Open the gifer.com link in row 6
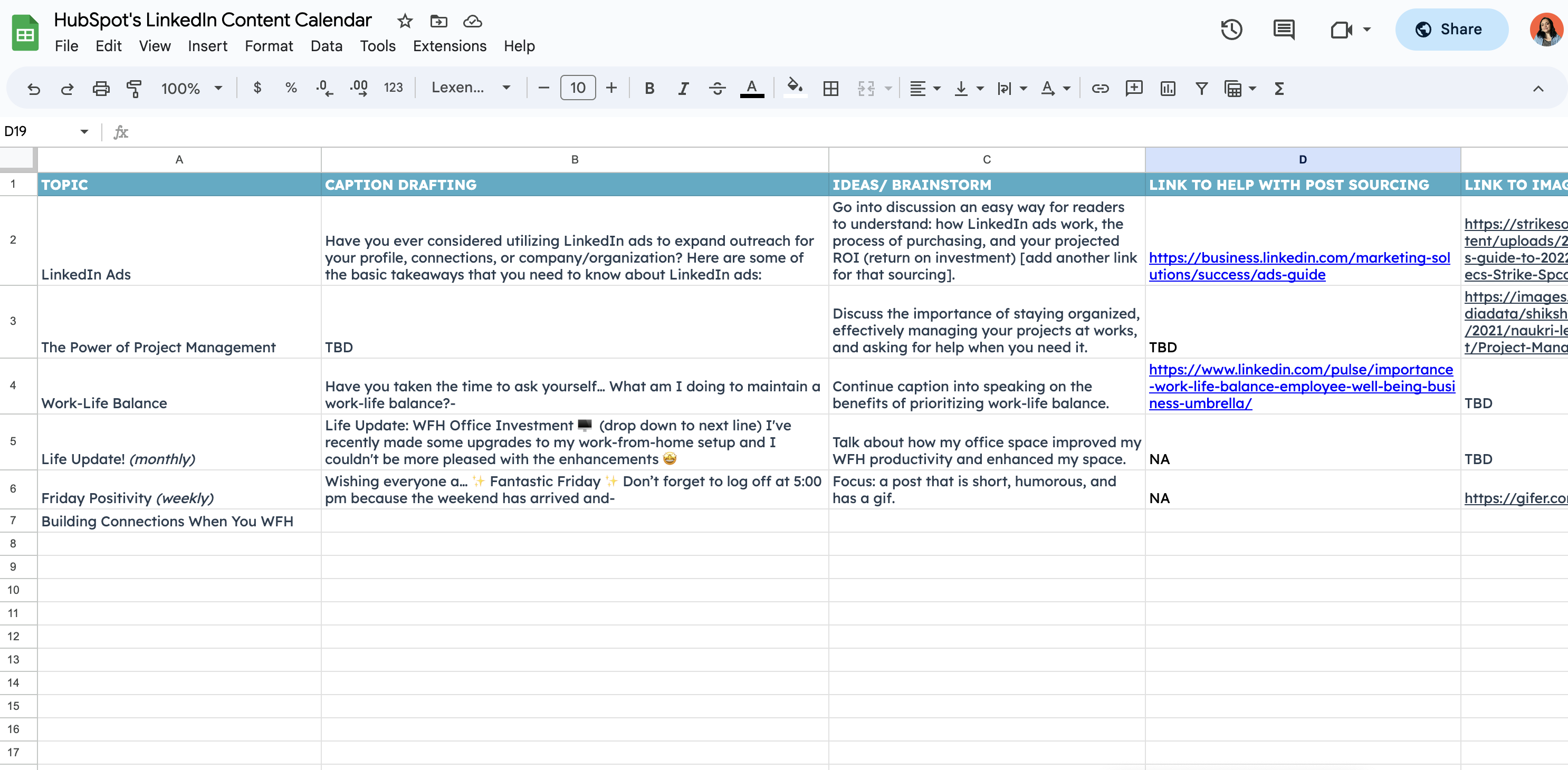The width and height of the screenshot is (1568, 770). point(1515,498)
